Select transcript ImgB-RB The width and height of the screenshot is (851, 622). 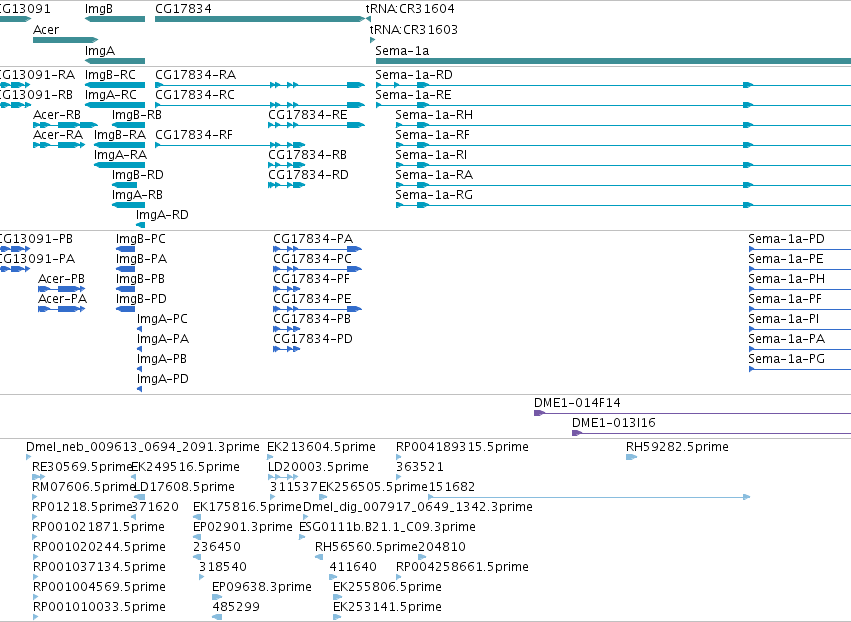pyautogui.click(x=128, y=125)
